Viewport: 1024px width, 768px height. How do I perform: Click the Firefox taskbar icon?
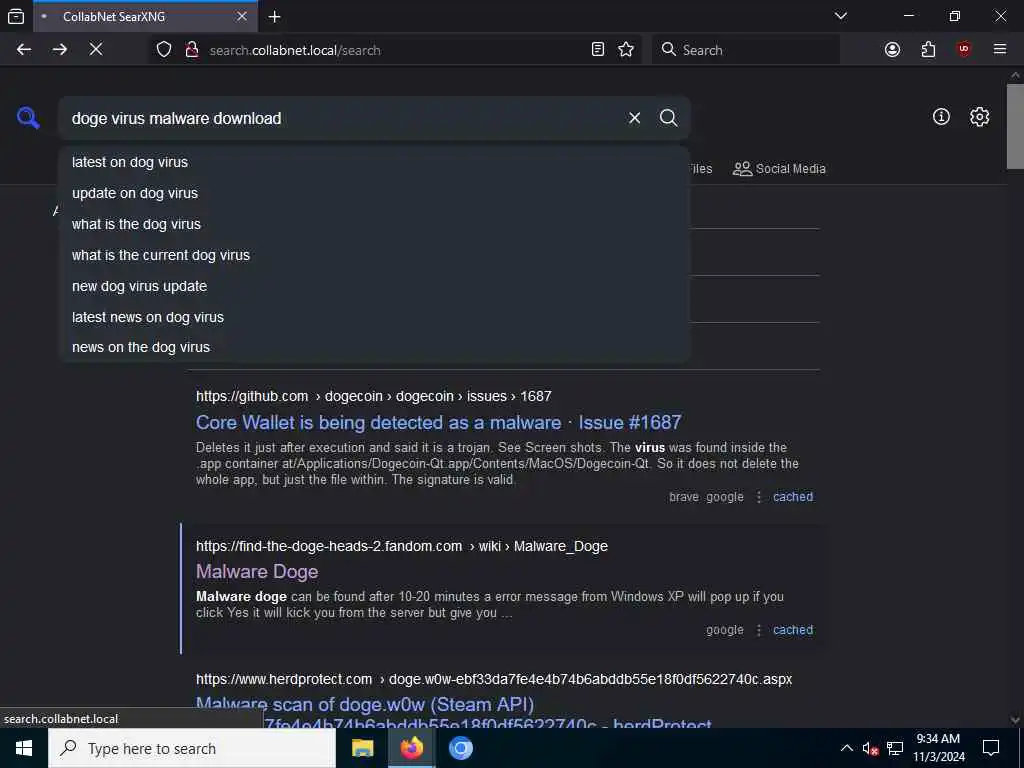point(411,748)
